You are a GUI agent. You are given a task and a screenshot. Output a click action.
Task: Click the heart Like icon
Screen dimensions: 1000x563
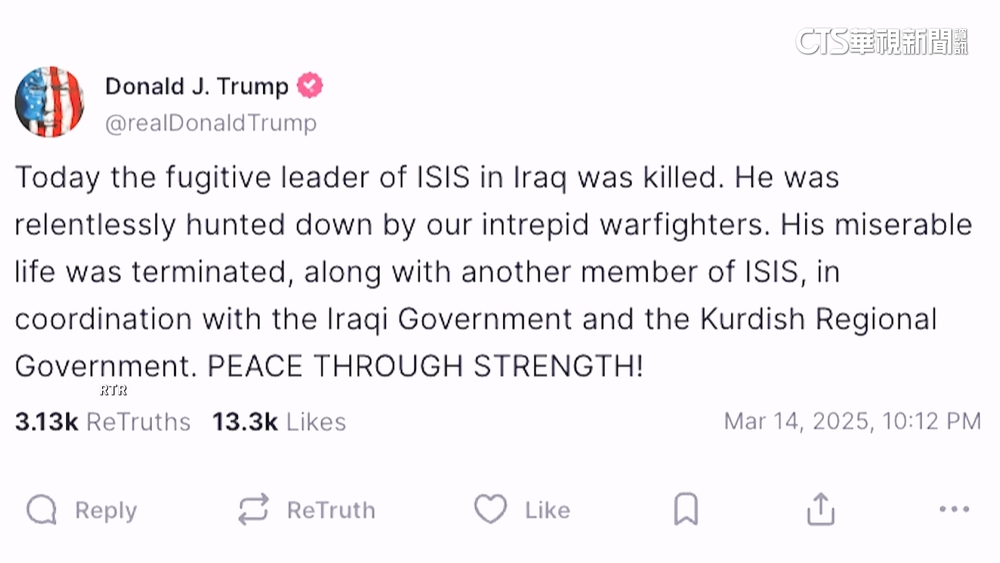pyautogui.click(x=490, y=510)
